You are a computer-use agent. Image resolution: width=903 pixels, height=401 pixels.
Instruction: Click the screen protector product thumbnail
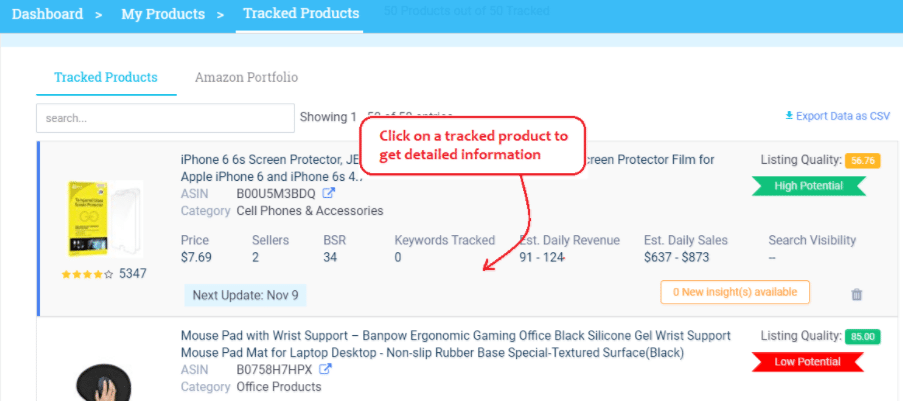[104, 220]
